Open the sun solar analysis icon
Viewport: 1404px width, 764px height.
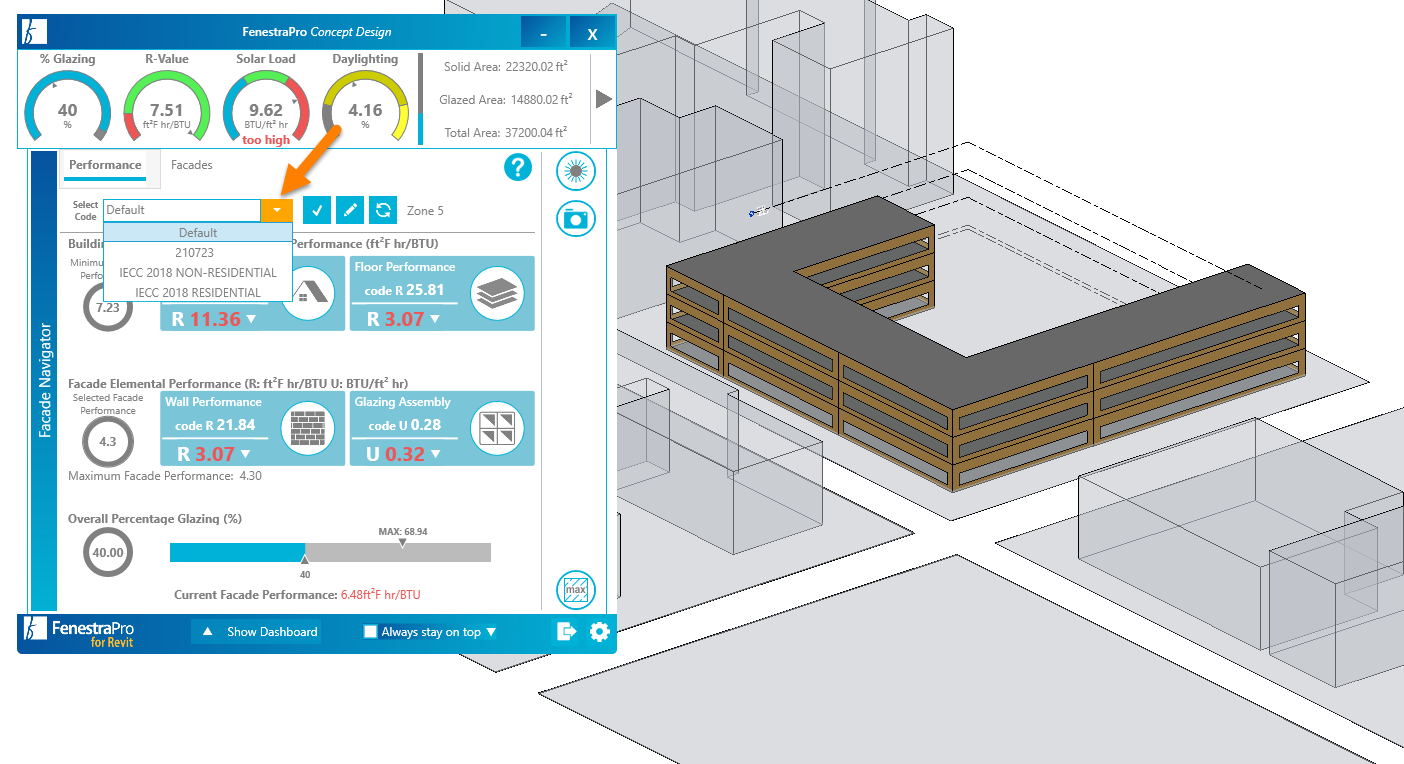coord(575,172)
